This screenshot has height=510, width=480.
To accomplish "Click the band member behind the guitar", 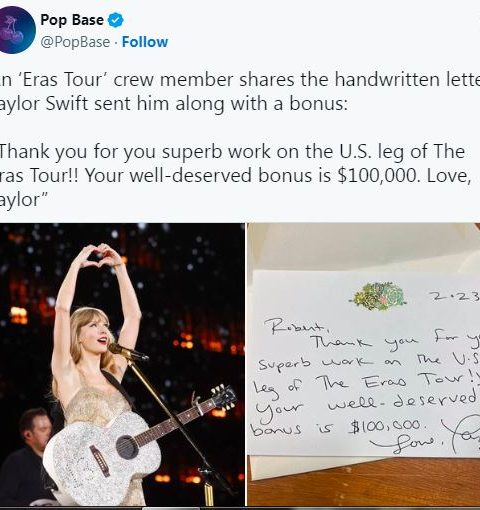I will point(27,455).
